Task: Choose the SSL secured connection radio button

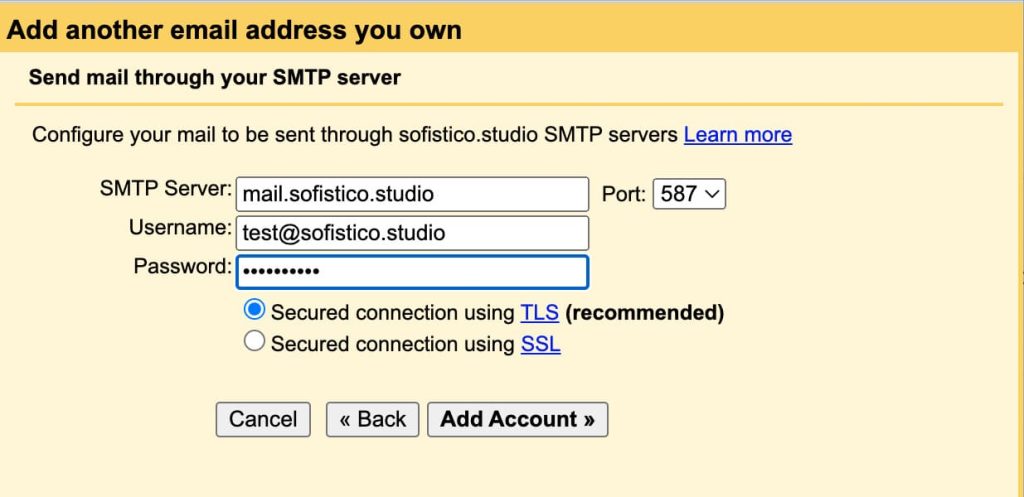Action: (255, 343)
